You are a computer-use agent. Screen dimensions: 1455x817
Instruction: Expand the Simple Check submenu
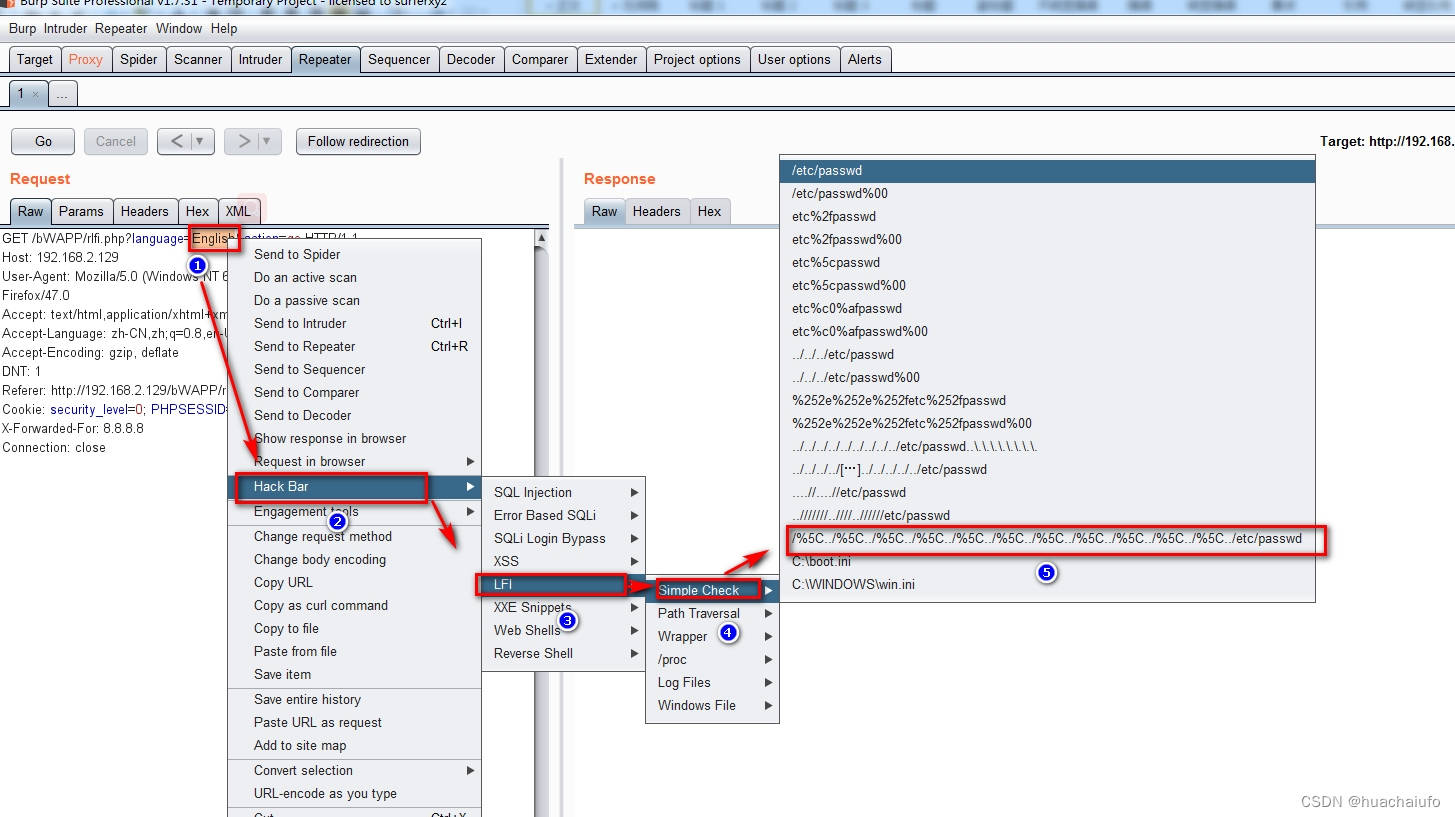click(x=713, y=590)
